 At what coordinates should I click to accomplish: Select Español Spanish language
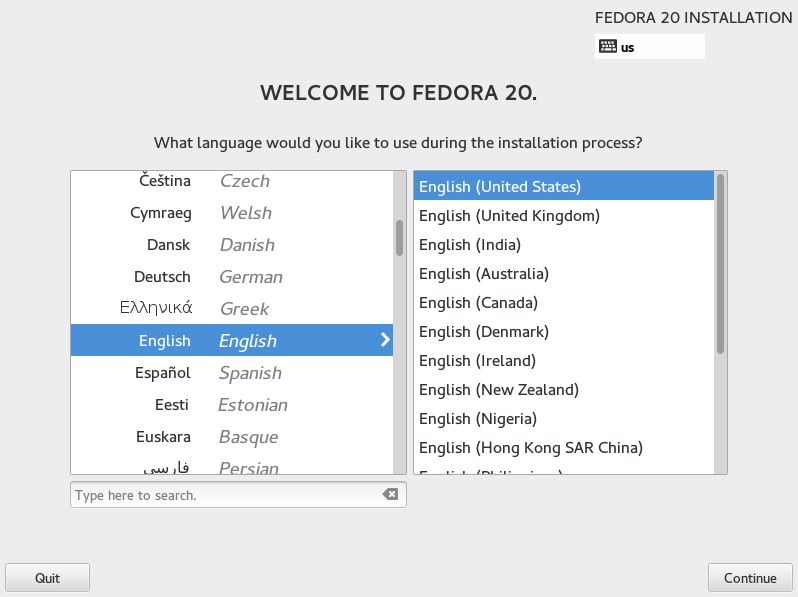(232, 373)
